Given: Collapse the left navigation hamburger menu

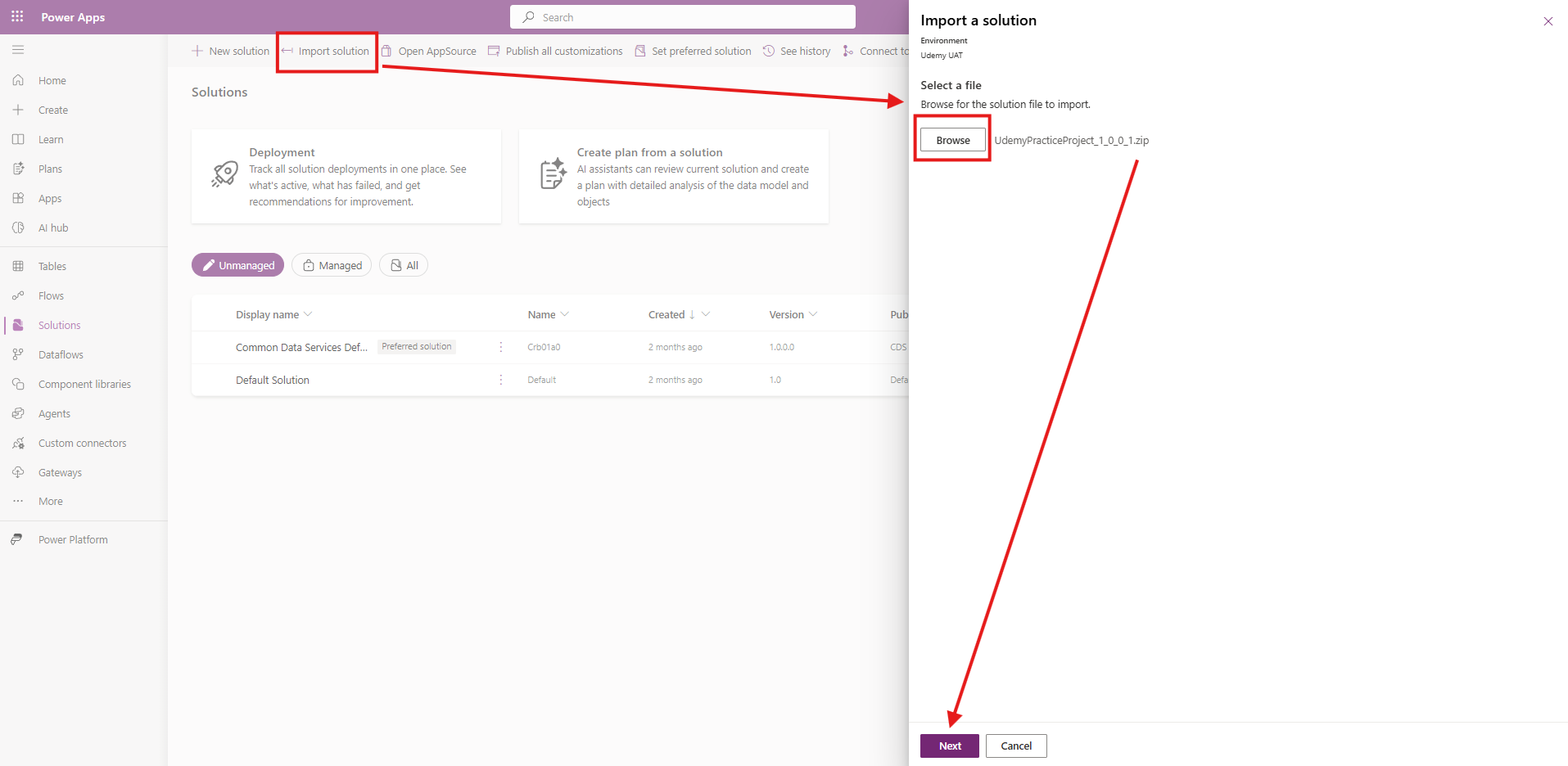Looking at the screenshot, I should click(18, 50).
